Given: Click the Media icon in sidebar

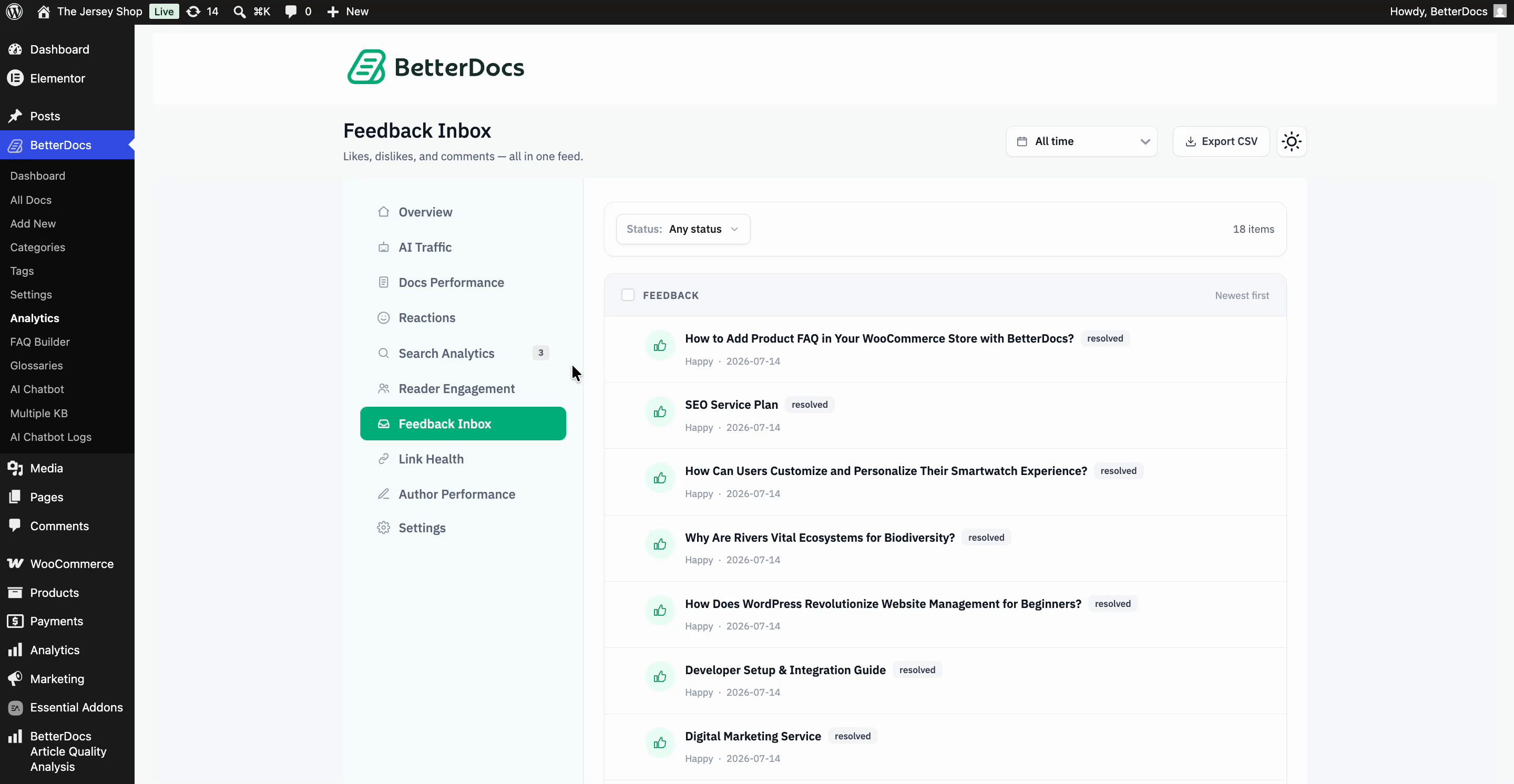Looking at the screenshot, I should point(15,468).
